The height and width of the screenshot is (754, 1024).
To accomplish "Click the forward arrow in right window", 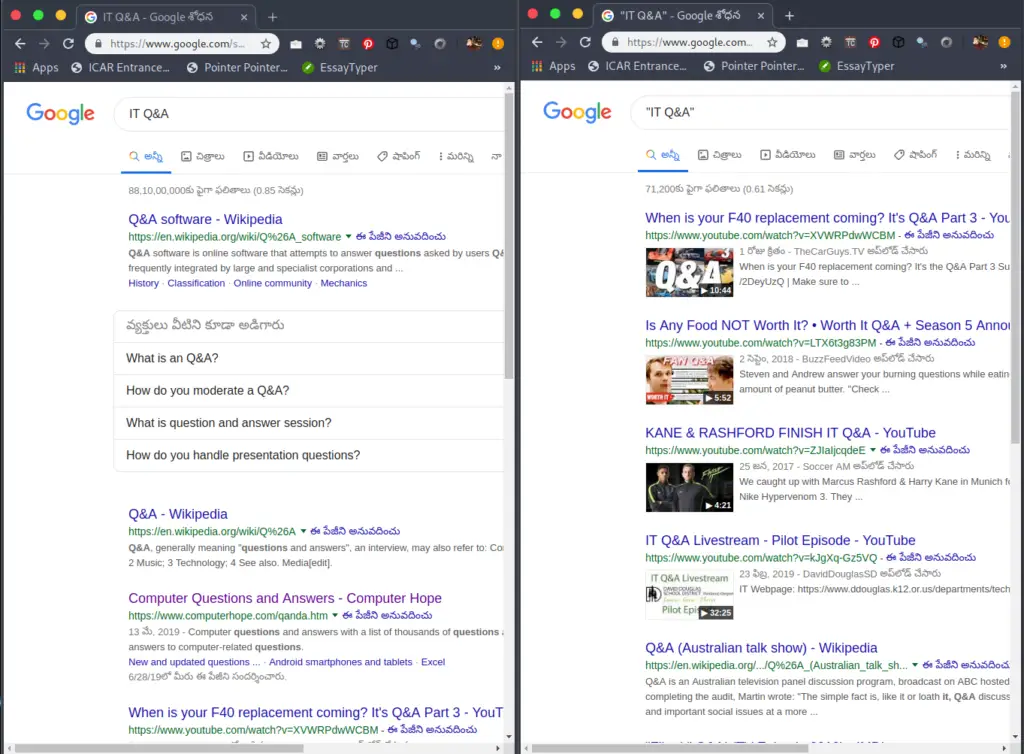I will (561, 42).
